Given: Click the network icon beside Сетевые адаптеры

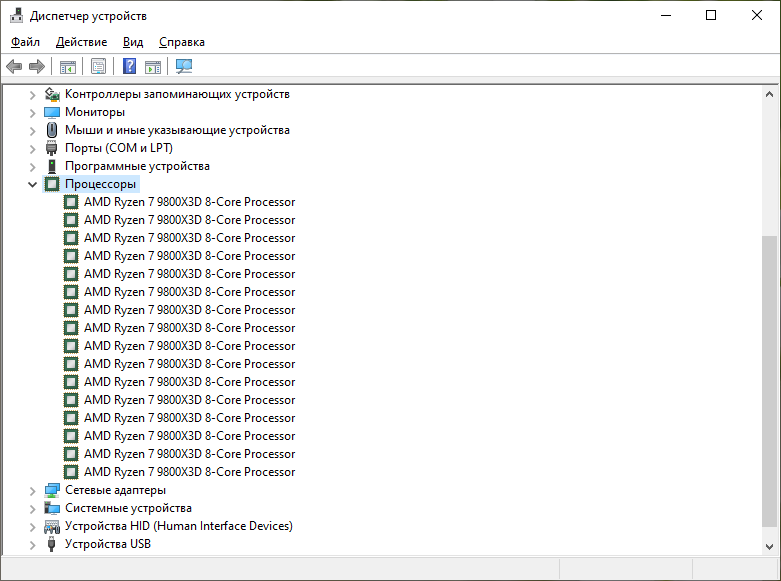Looking at the screenshot, I should pos(52,490).
